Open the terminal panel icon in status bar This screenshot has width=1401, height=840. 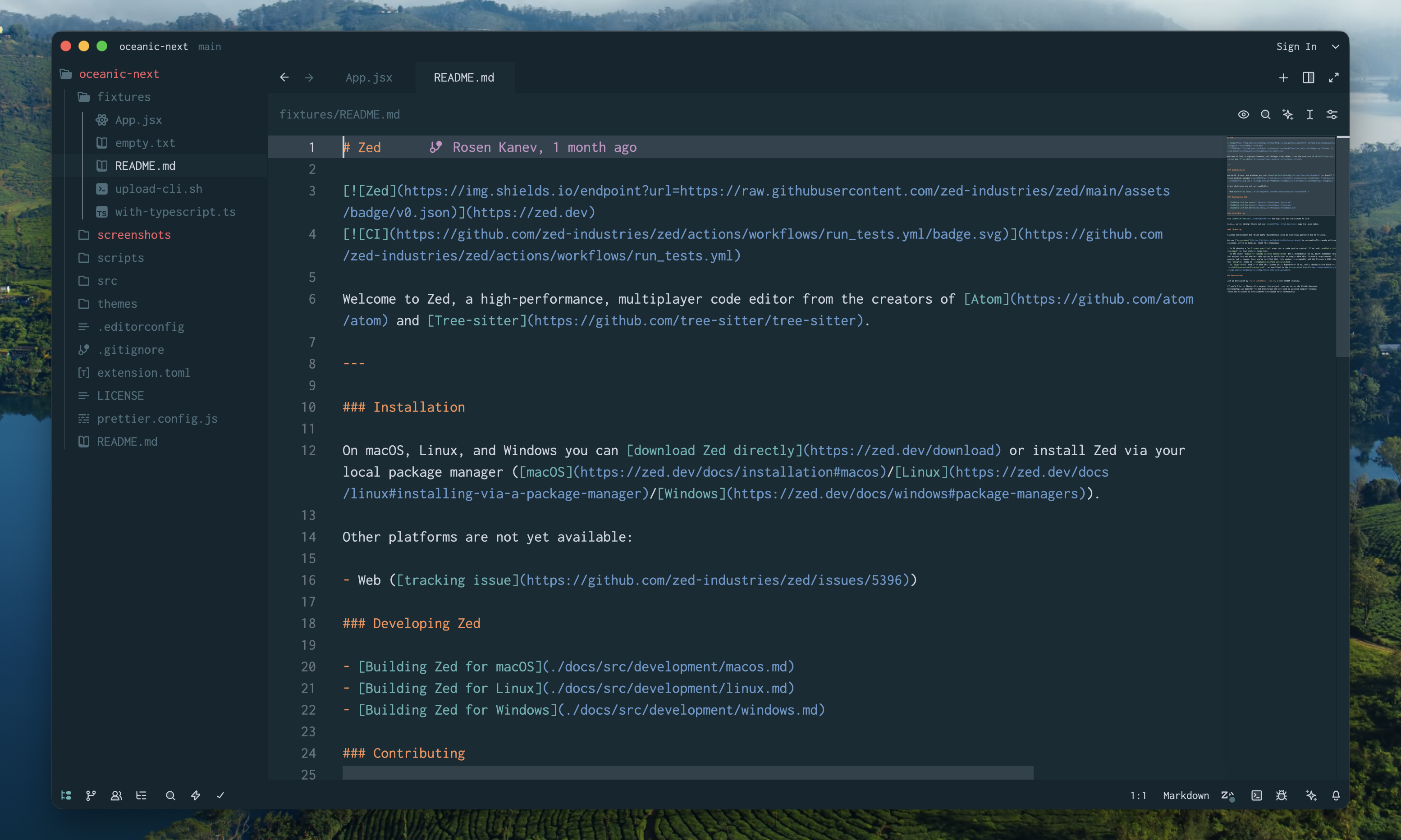(x=1256, y=795)
